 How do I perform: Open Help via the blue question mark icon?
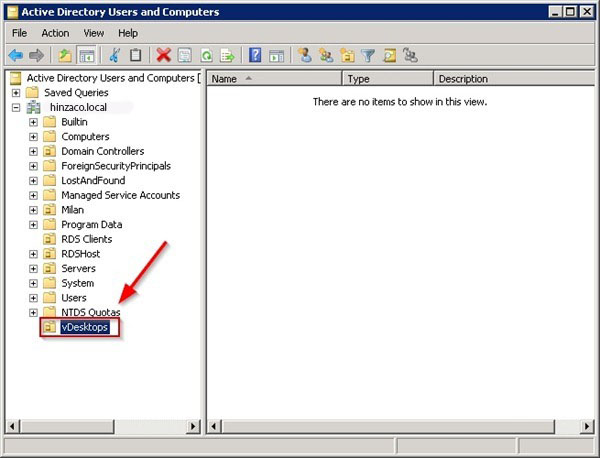(255, 55)
